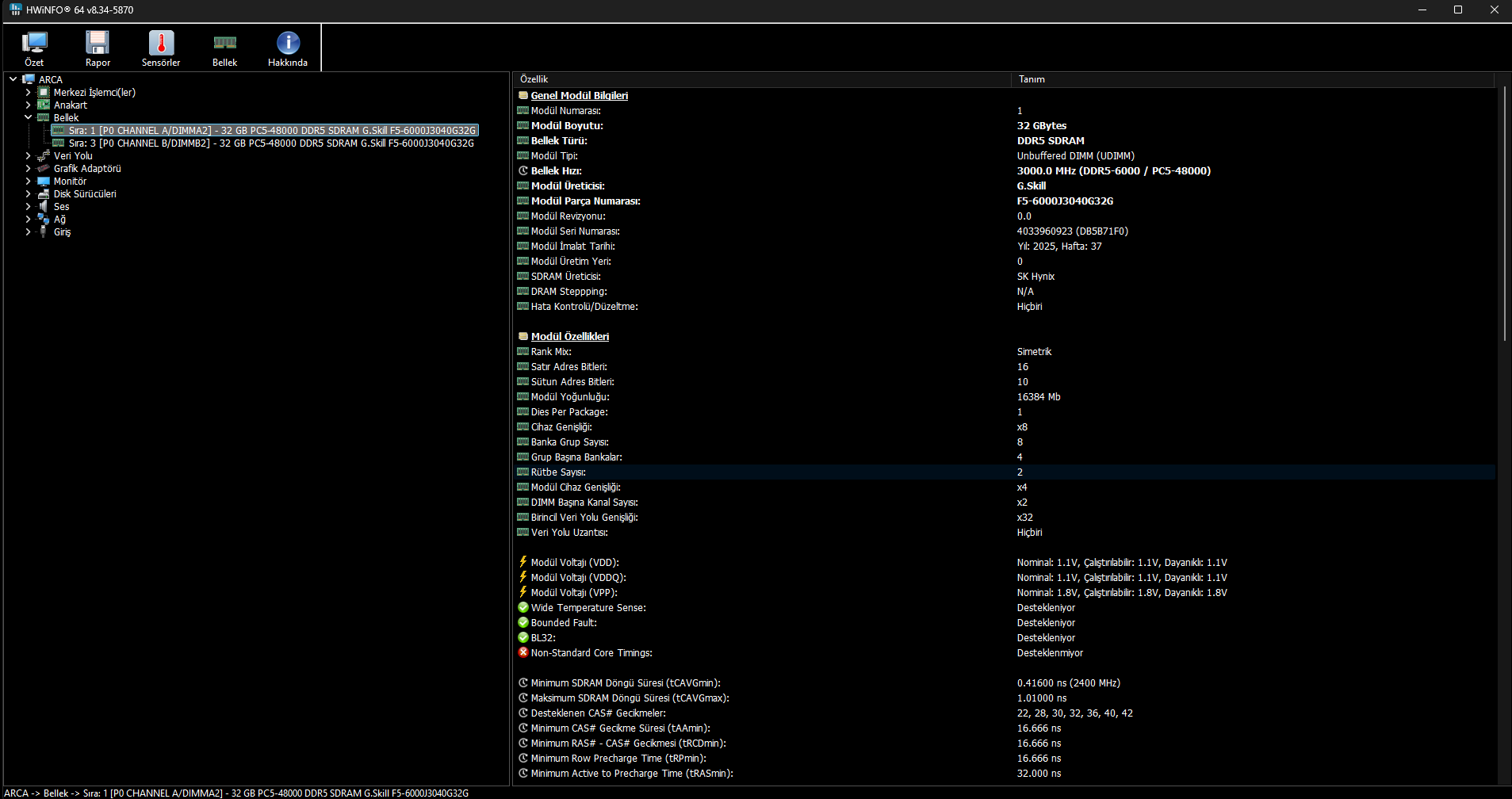Click the Grafik Adaptörü card icon
1512x799 pixels.
(x=44, y=168)
